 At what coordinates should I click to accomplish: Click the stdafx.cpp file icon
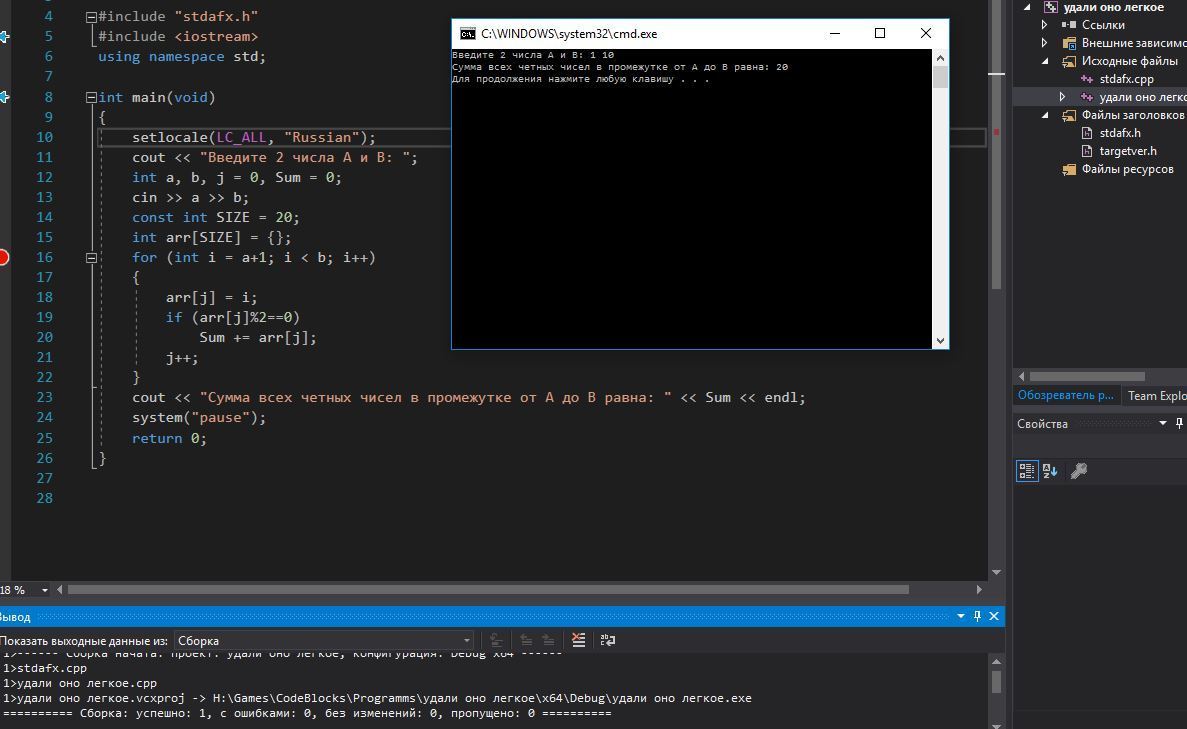pos(1087,79)
